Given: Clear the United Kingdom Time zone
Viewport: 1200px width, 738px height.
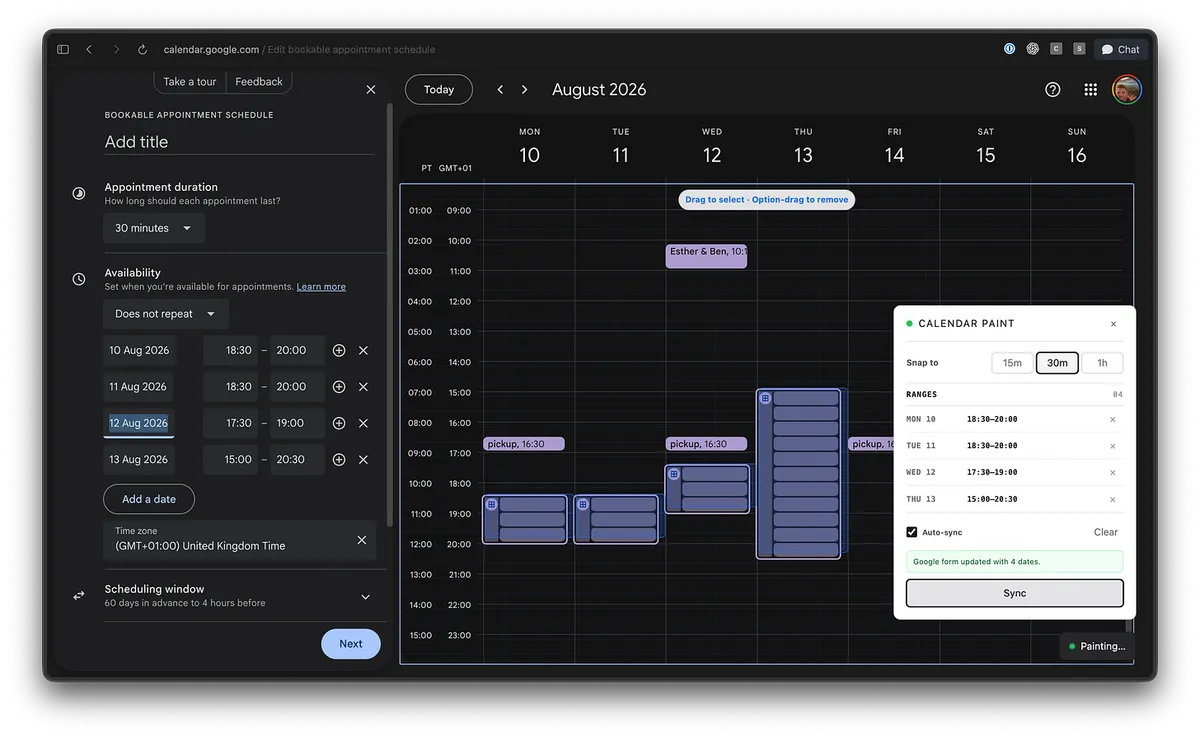Looking at the screenshot, I should coord(362,540).
